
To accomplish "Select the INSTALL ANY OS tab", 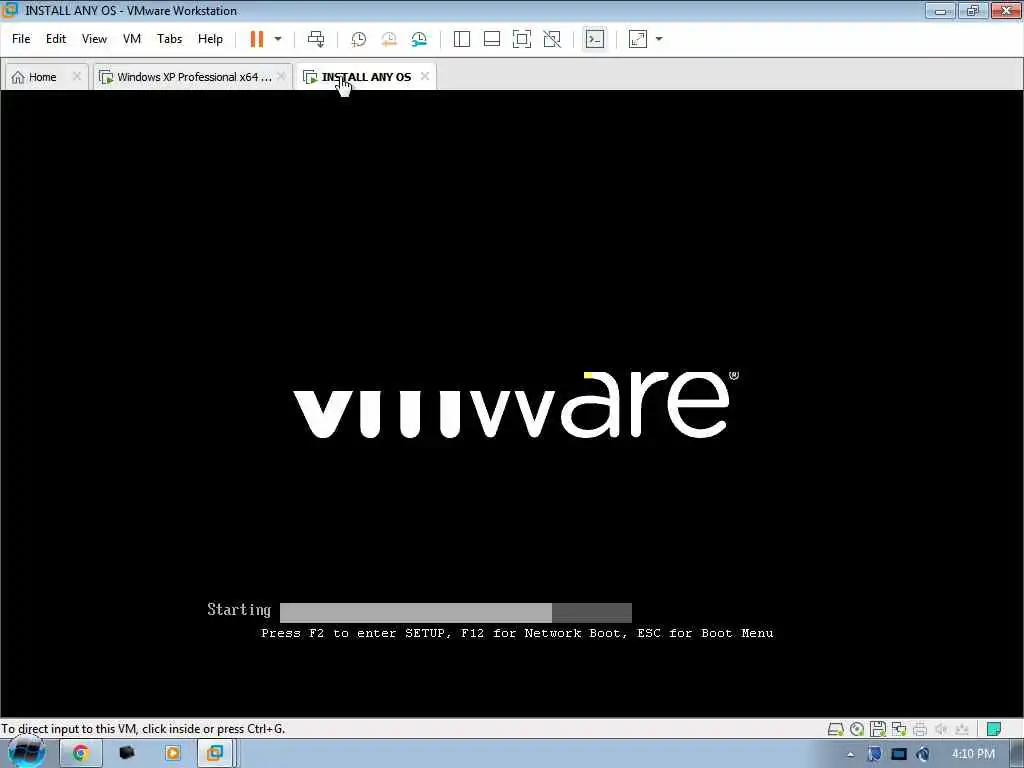I will click(x=366, y=77).
